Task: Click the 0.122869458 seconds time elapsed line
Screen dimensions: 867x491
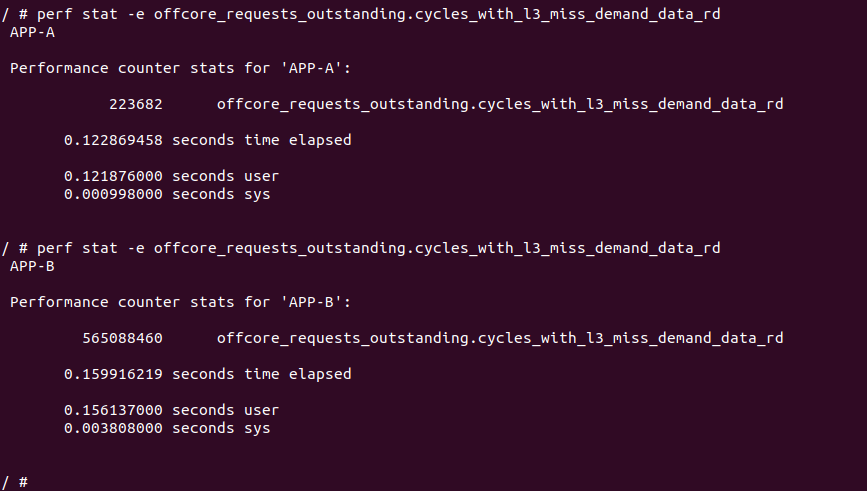Action: click(x=207, y=140)
